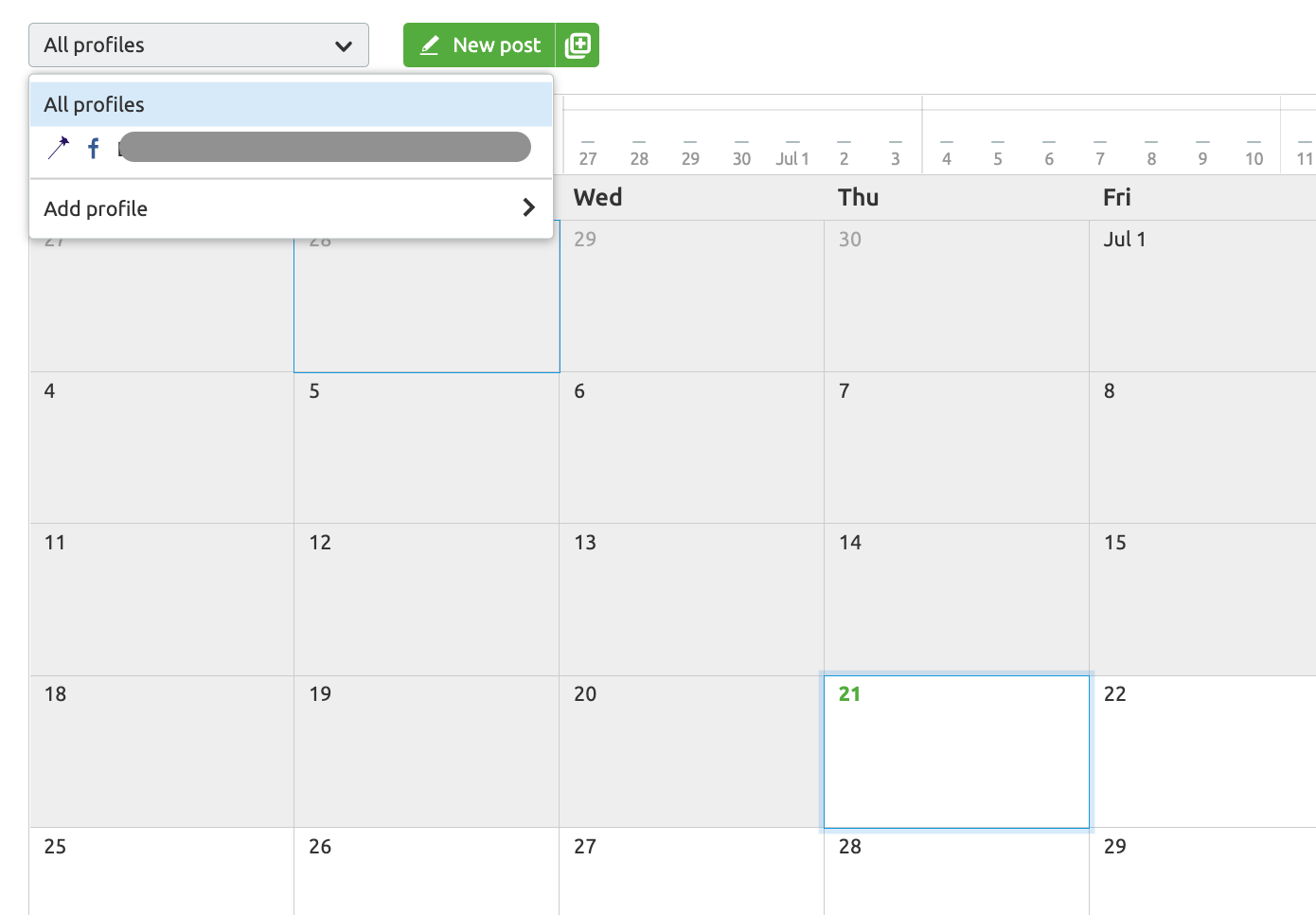Click the Thu column header

(859, 197)
